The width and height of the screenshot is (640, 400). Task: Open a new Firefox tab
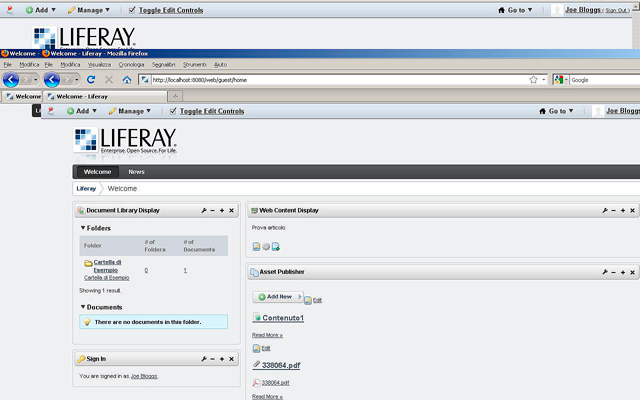175,96
